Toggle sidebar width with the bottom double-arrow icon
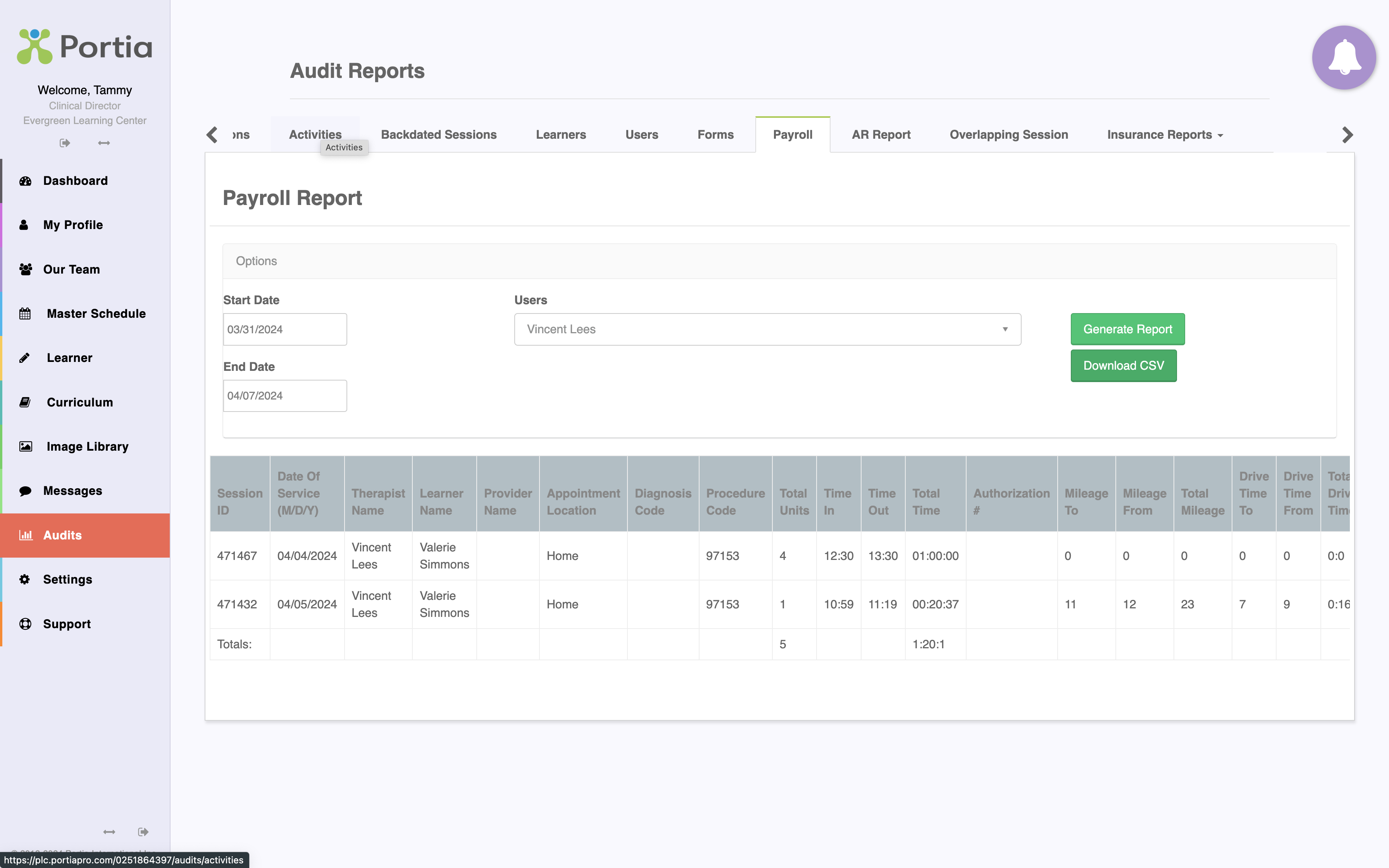Image resolution: width=1389 pixels, height=868 pixels. tap(109, 832)
